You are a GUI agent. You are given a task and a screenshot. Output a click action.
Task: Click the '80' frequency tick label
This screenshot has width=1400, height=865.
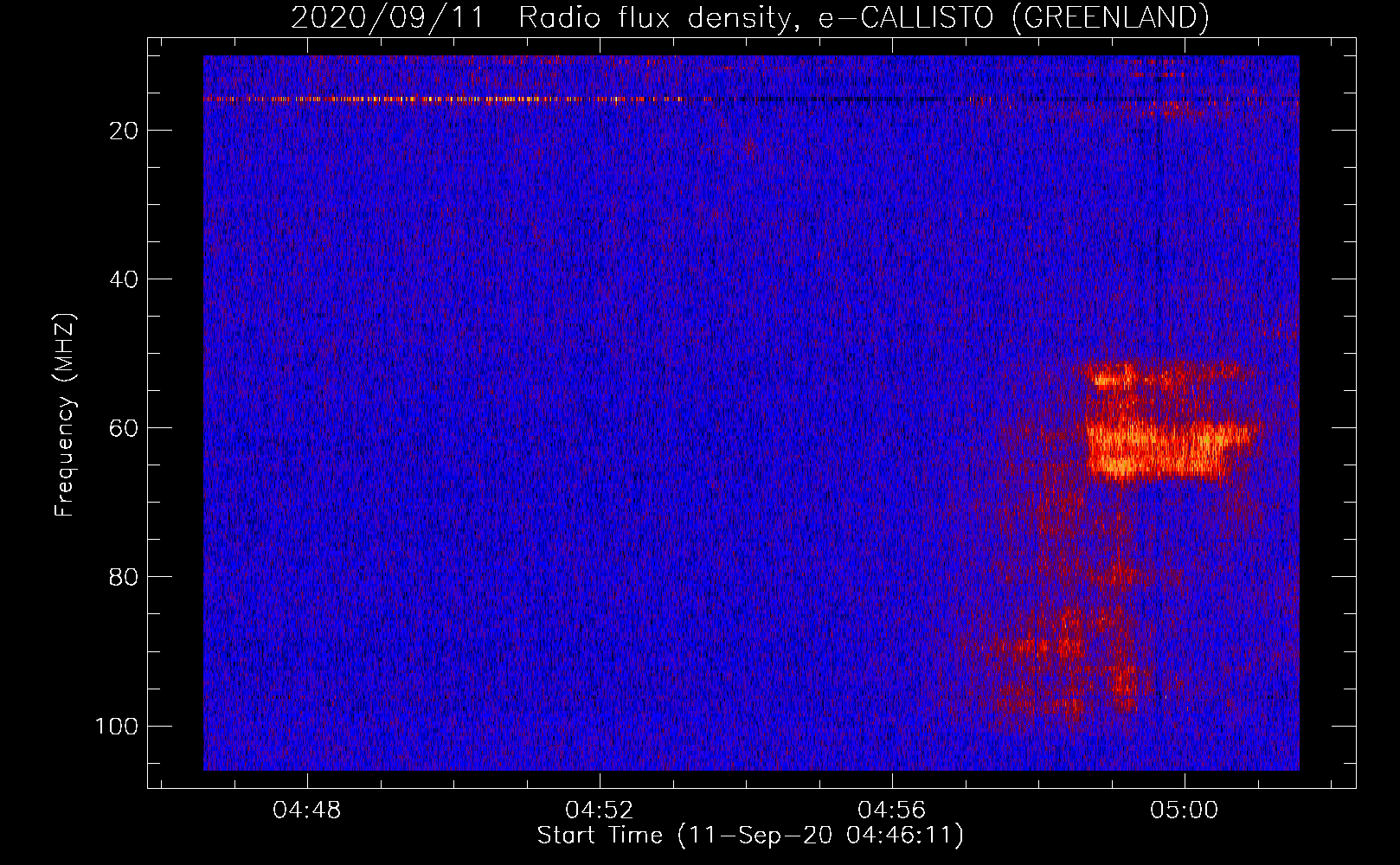pyautogui.click(x=124, y=577)
